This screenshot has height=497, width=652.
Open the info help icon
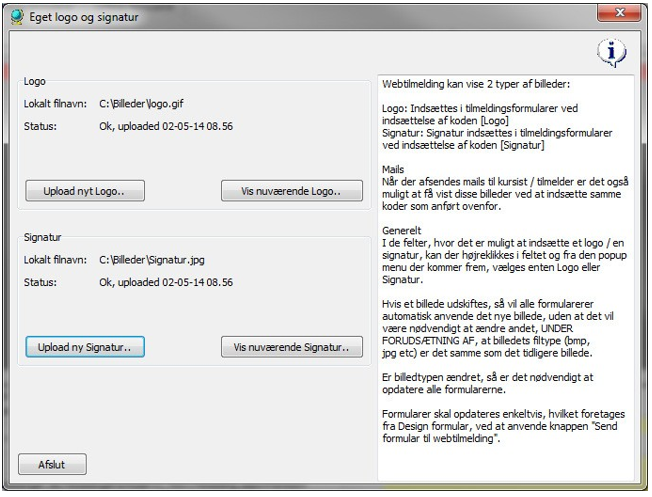tap(612, 52)
